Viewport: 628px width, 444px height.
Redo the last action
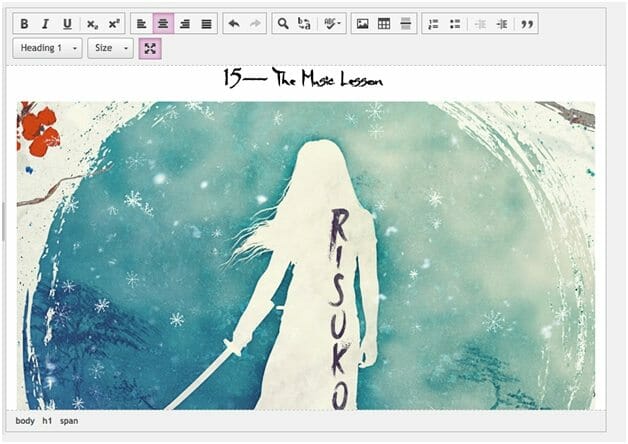pos(256,24)
